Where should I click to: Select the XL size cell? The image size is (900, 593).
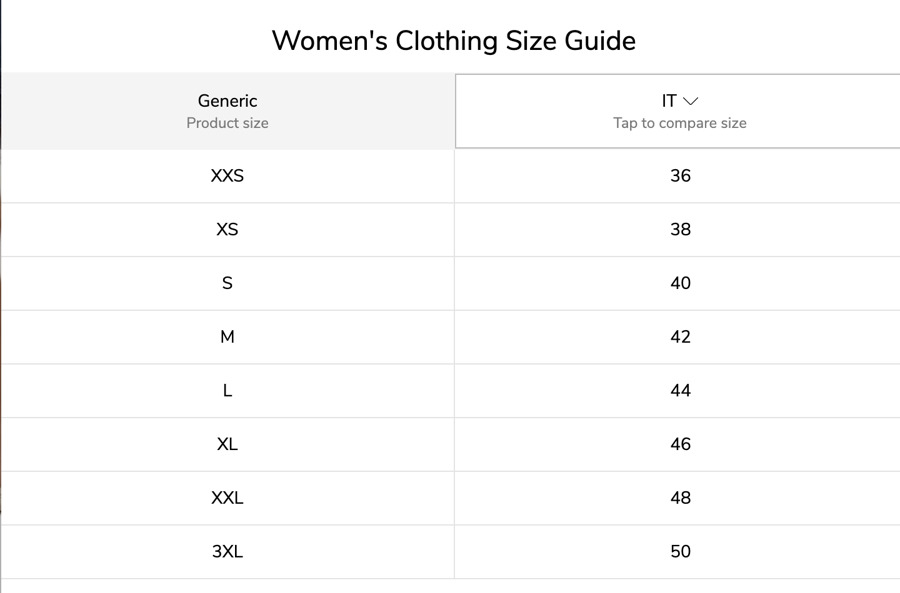click(x=227, y=444)
